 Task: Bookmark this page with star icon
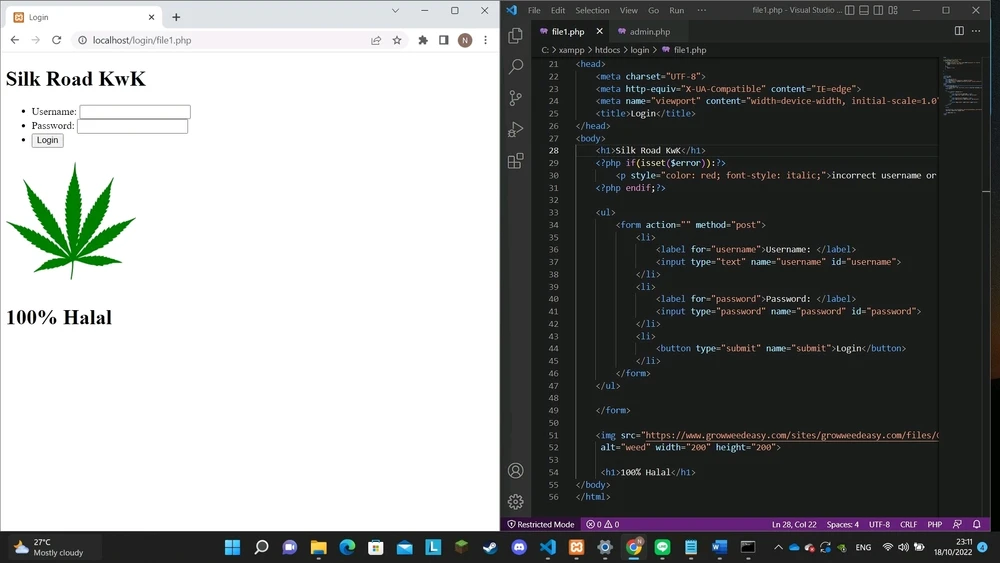pos(397,41)
